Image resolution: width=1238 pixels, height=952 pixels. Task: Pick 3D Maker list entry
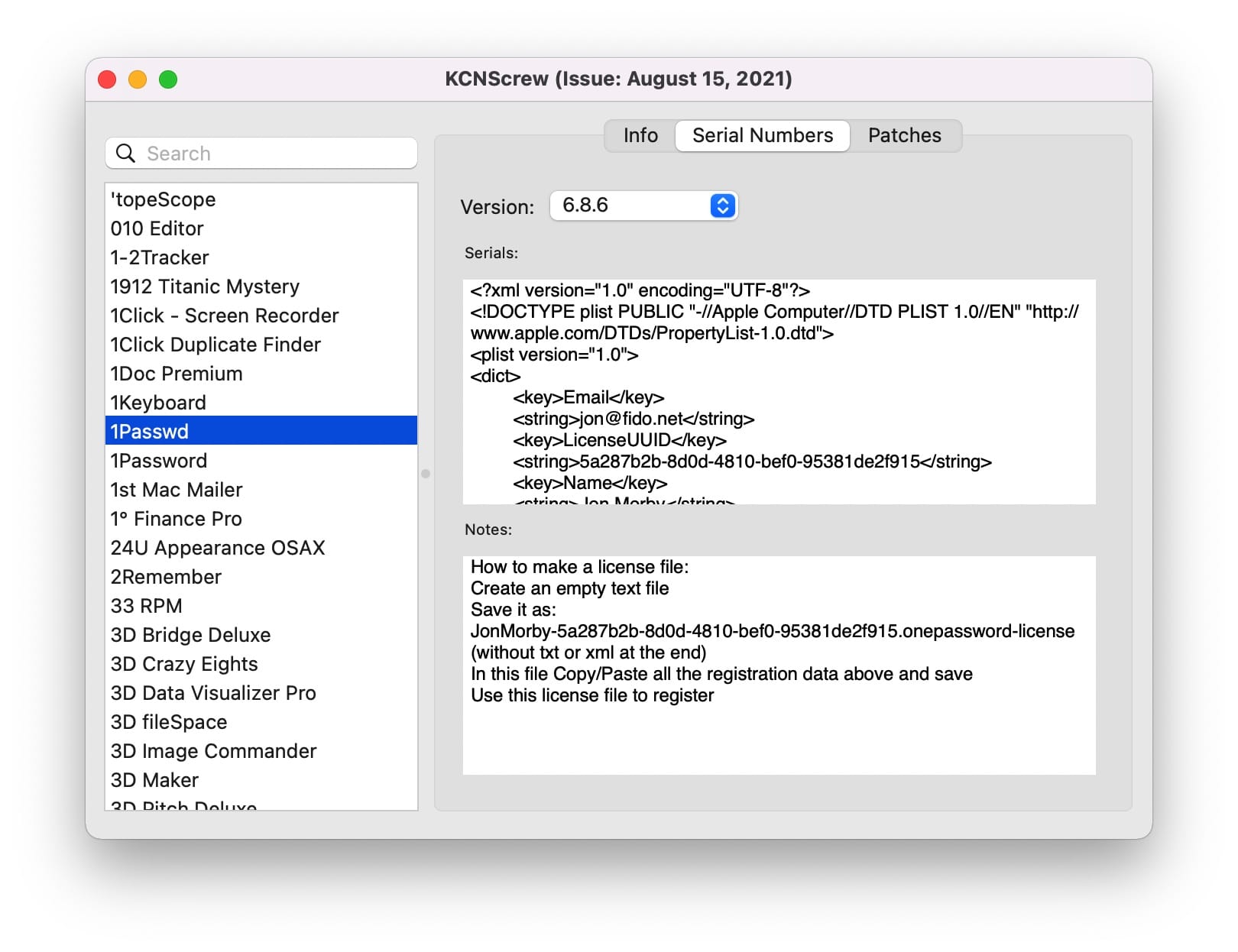(261, 780)
